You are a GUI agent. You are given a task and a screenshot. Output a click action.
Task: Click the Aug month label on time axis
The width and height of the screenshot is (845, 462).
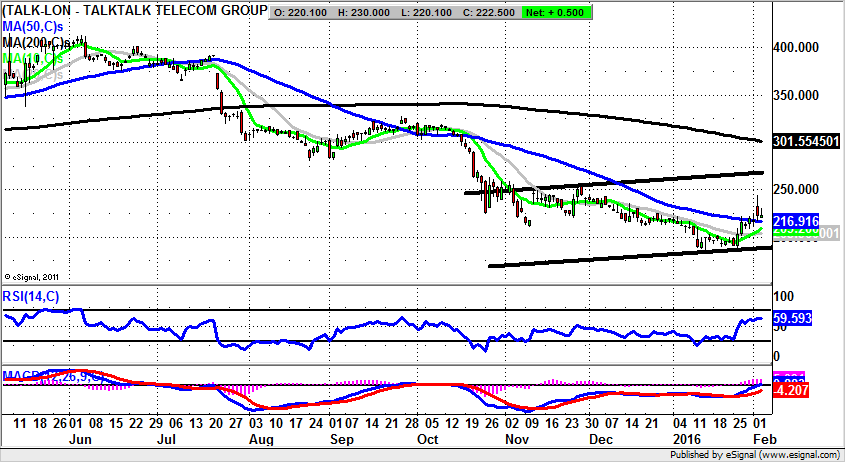260,437
